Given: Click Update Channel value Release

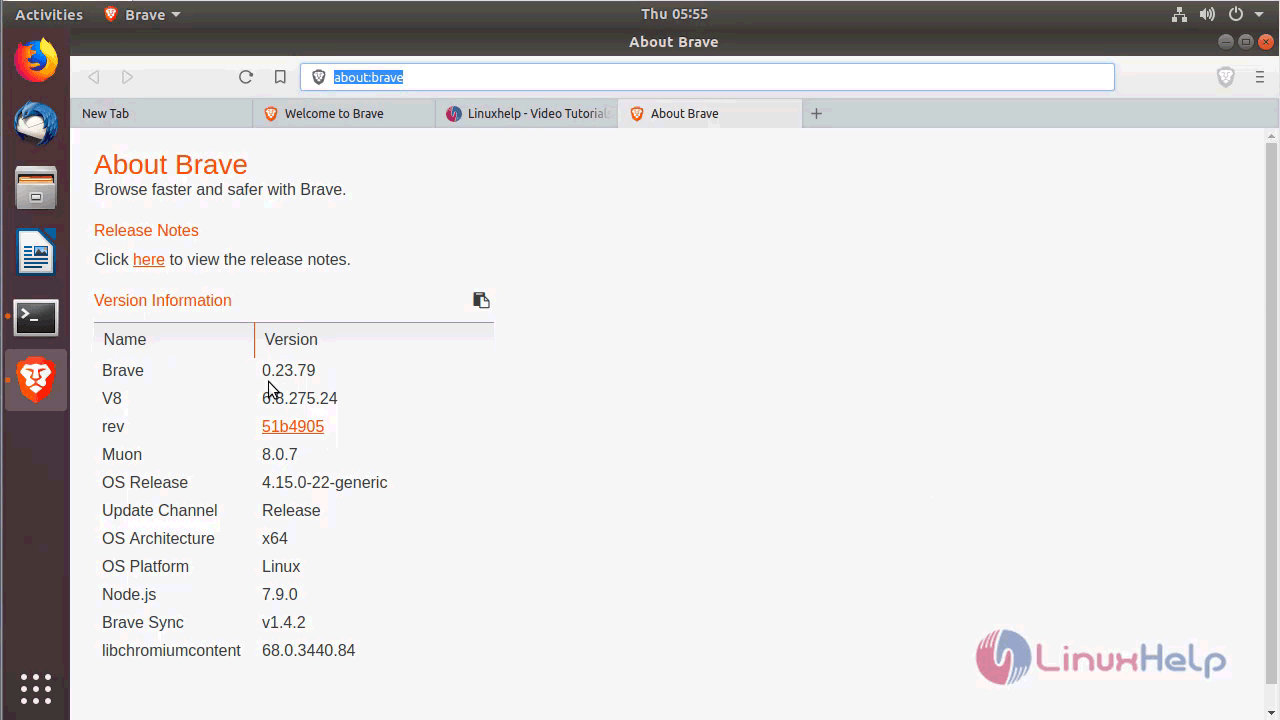Looking at the screenshot, I should (291, 510).
